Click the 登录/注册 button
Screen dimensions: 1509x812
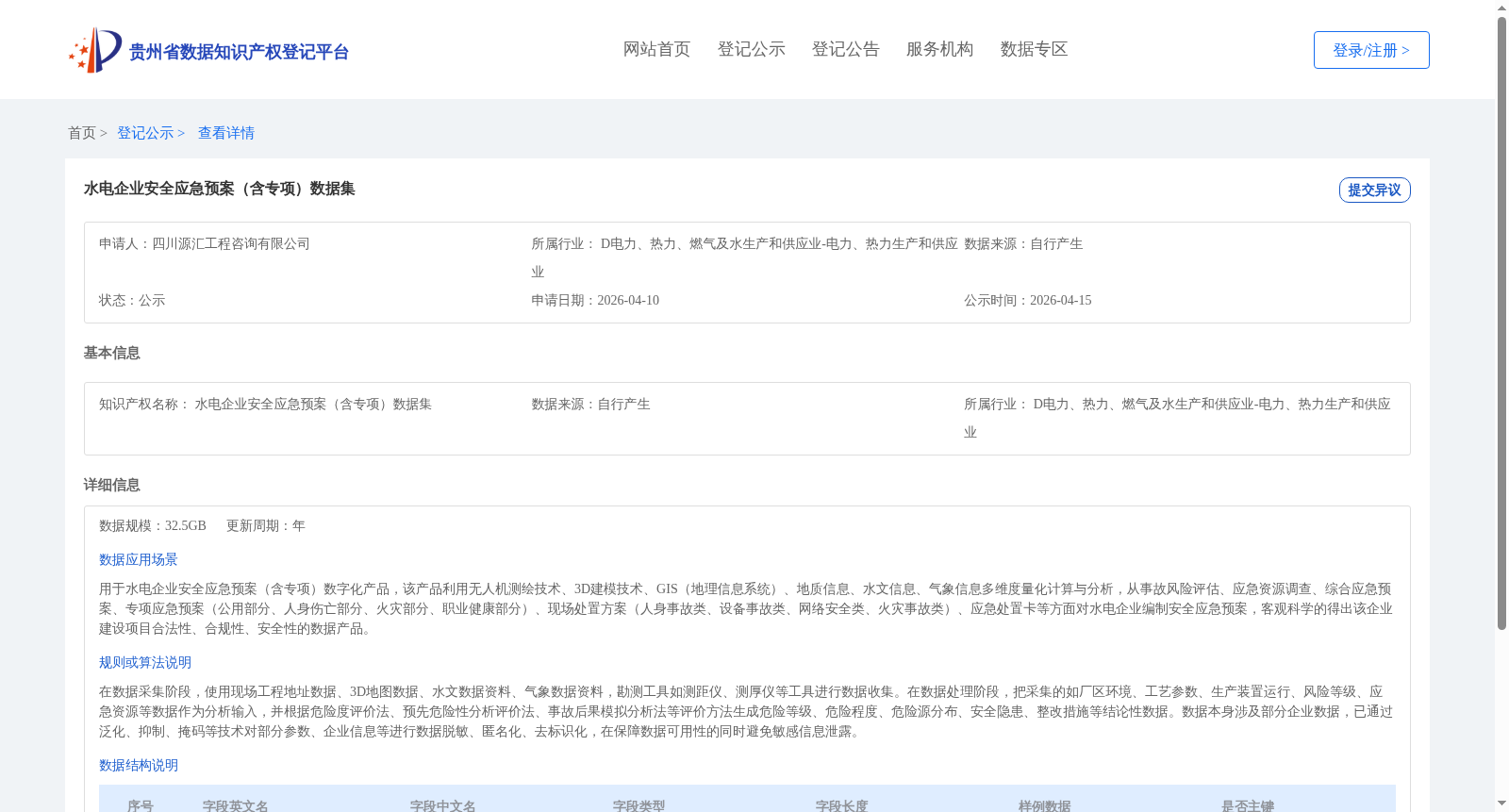[1371, 50]
